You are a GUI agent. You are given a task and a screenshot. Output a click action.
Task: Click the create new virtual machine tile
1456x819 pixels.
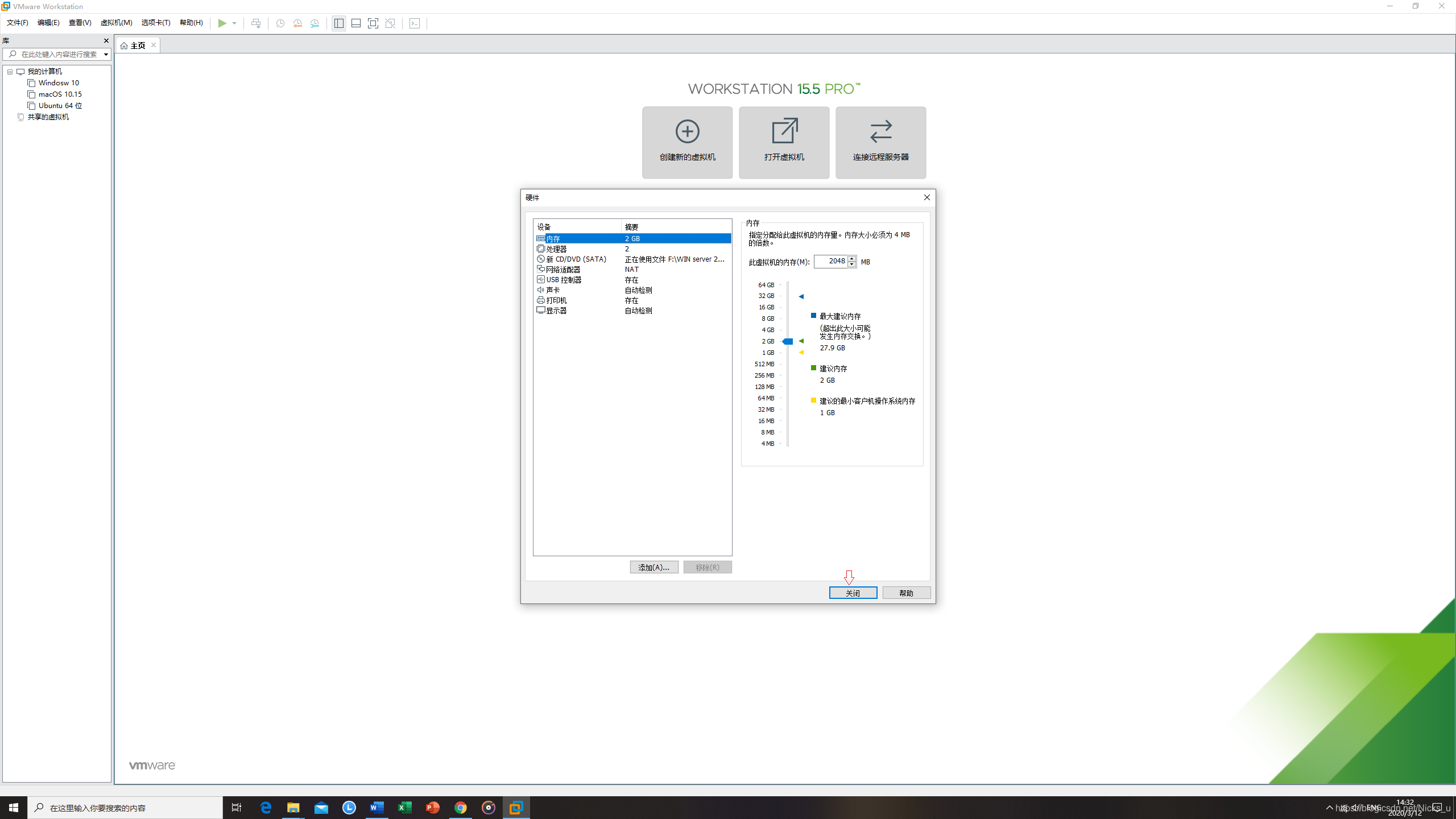click(687, 142)
